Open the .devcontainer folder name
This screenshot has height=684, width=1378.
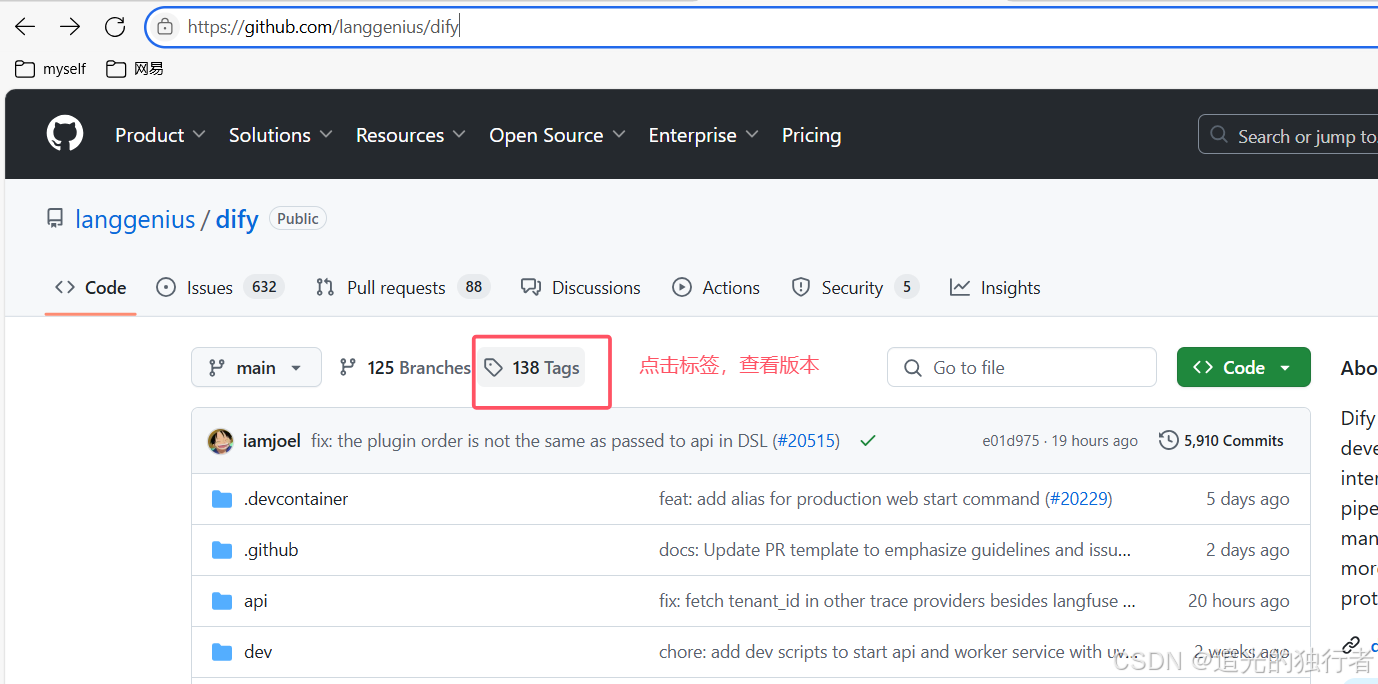coord(296,499)
